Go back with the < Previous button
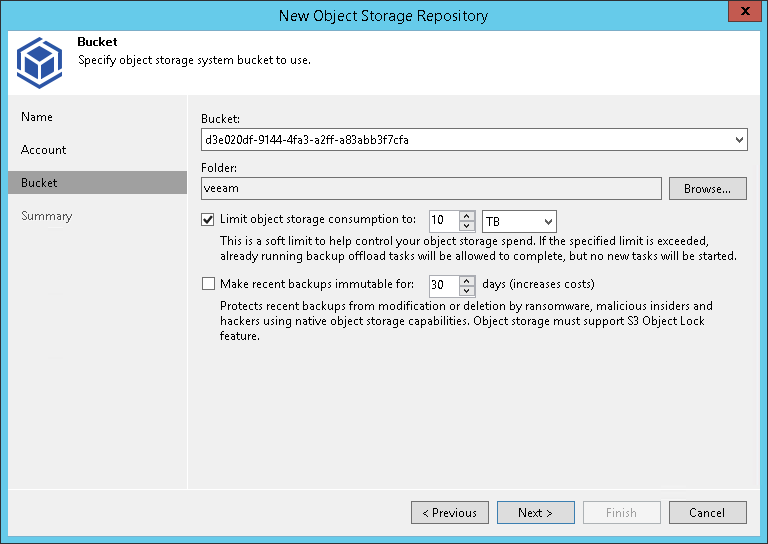 [450, 513]
